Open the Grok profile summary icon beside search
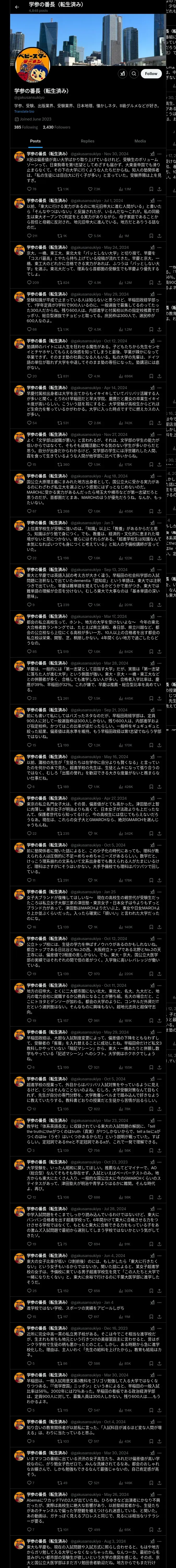176x1568 pixels. tap(123, 73)
